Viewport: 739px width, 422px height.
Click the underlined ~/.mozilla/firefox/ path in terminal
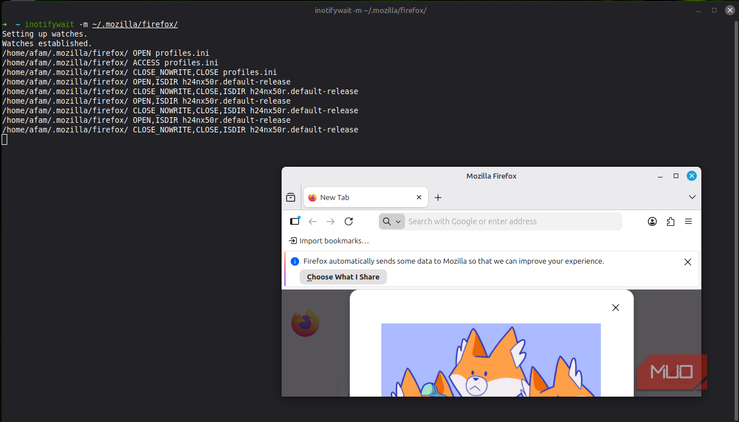click(135, 25)
